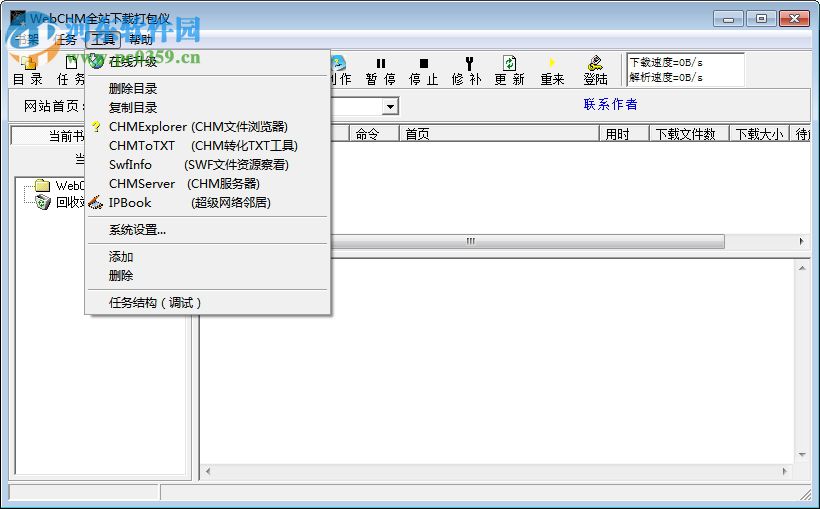
Task: Open IPBook 超级网络邻居 entry
Action: [208, 202]
